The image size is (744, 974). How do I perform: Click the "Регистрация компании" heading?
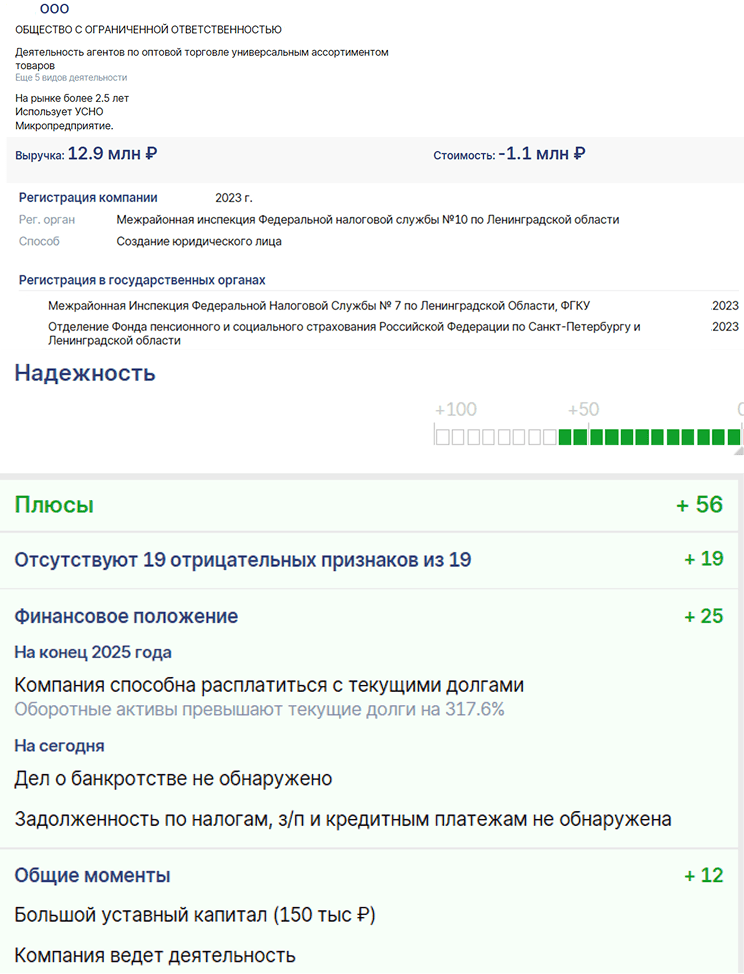coord(88,198)
